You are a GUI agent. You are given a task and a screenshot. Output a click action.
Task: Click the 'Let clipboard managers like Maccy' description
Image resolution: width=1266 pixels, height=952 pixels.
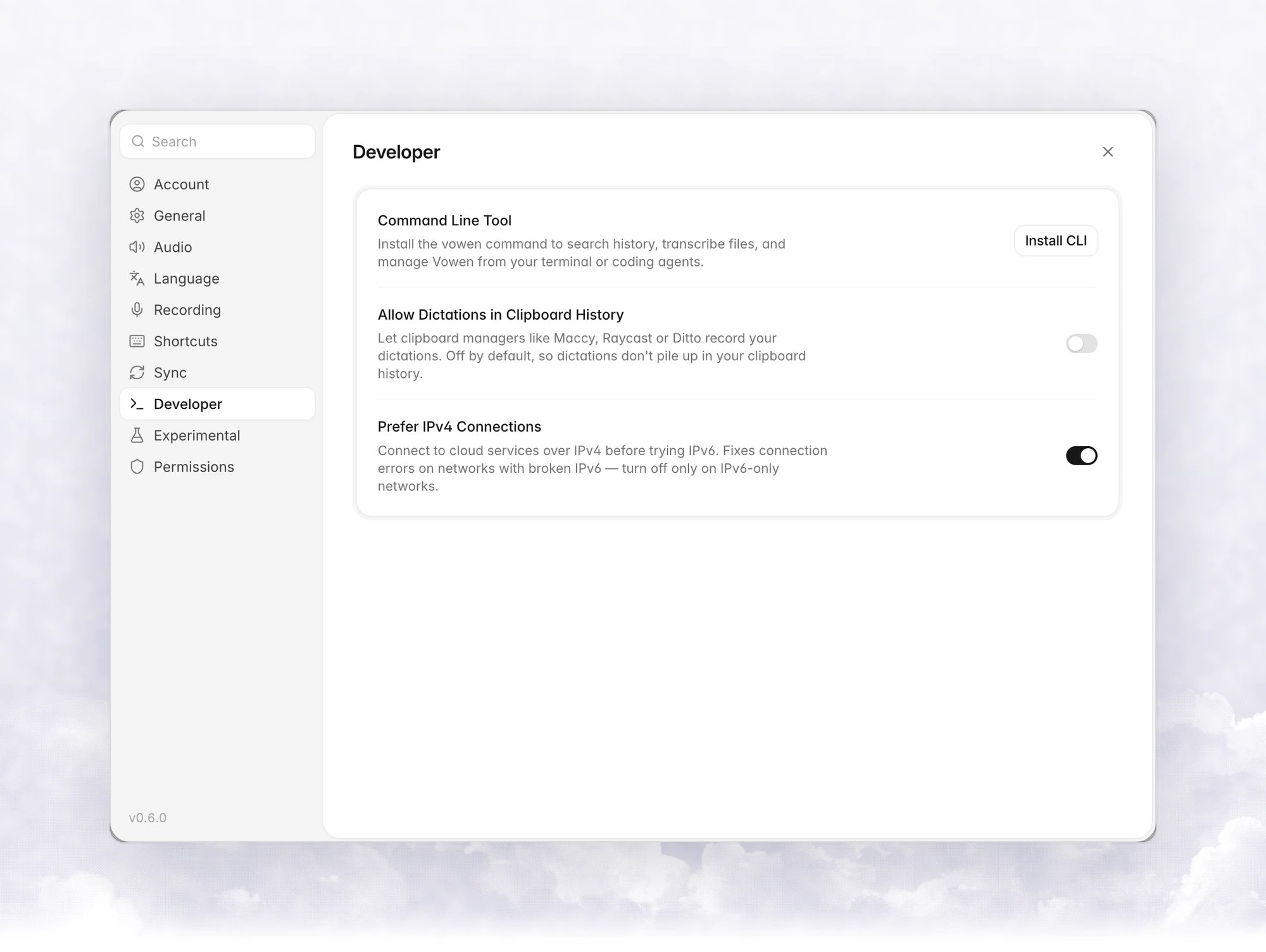coord(592,356)
